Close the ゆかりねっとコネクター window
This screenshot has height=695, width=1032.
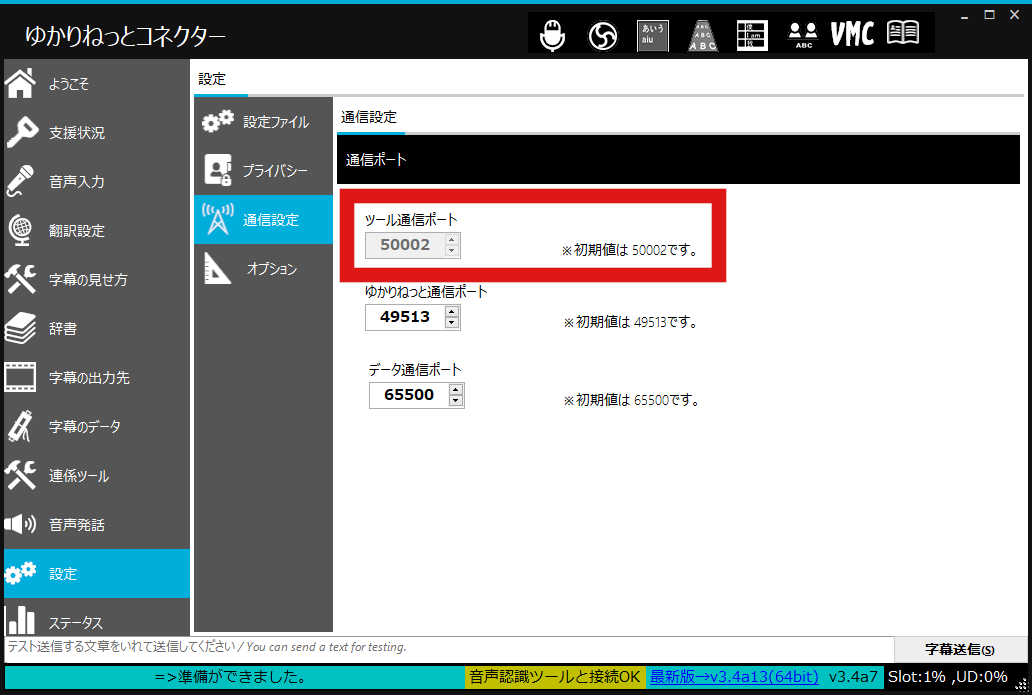[x=1014, y=14]
